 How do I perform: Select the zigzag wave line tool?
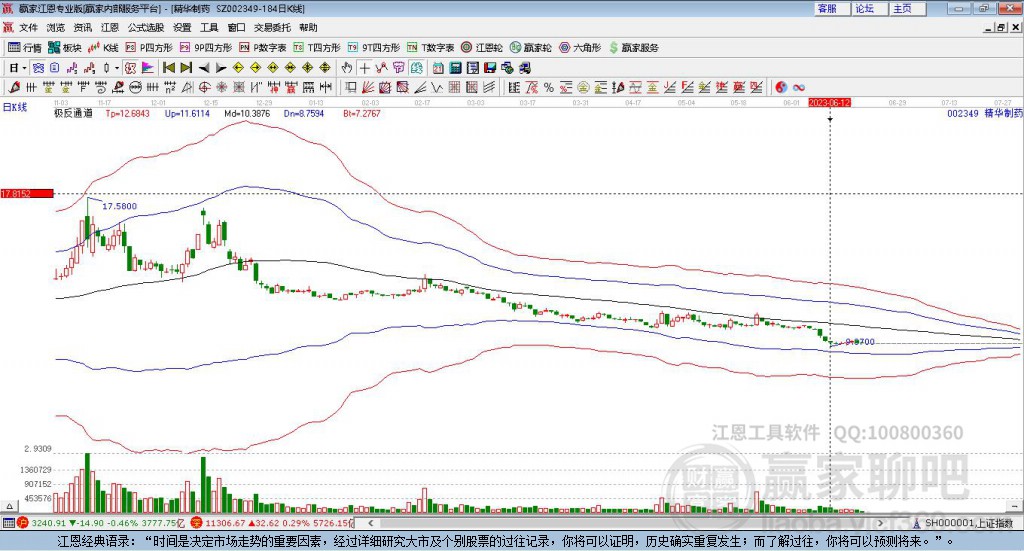click(x=437, y=87)
